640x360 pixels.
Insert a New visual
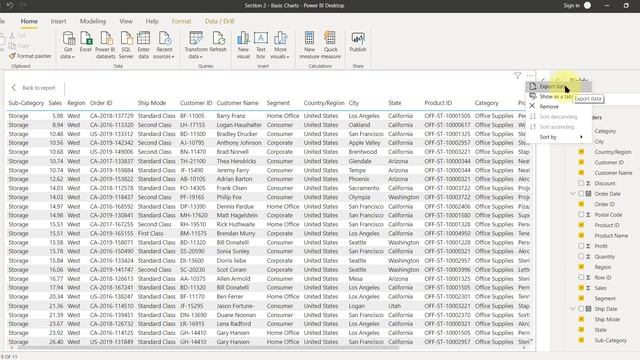tap(243, 44)
